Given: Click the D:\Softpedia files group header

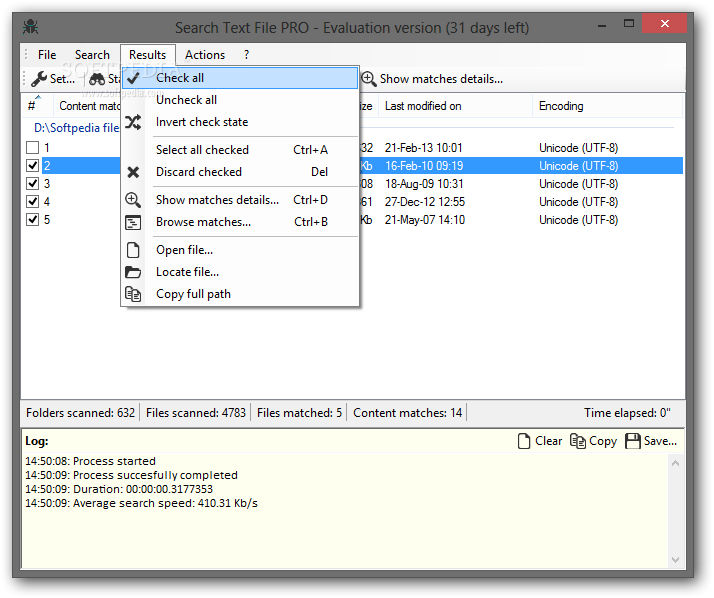Looking at the screenshot, I should 76,128.
